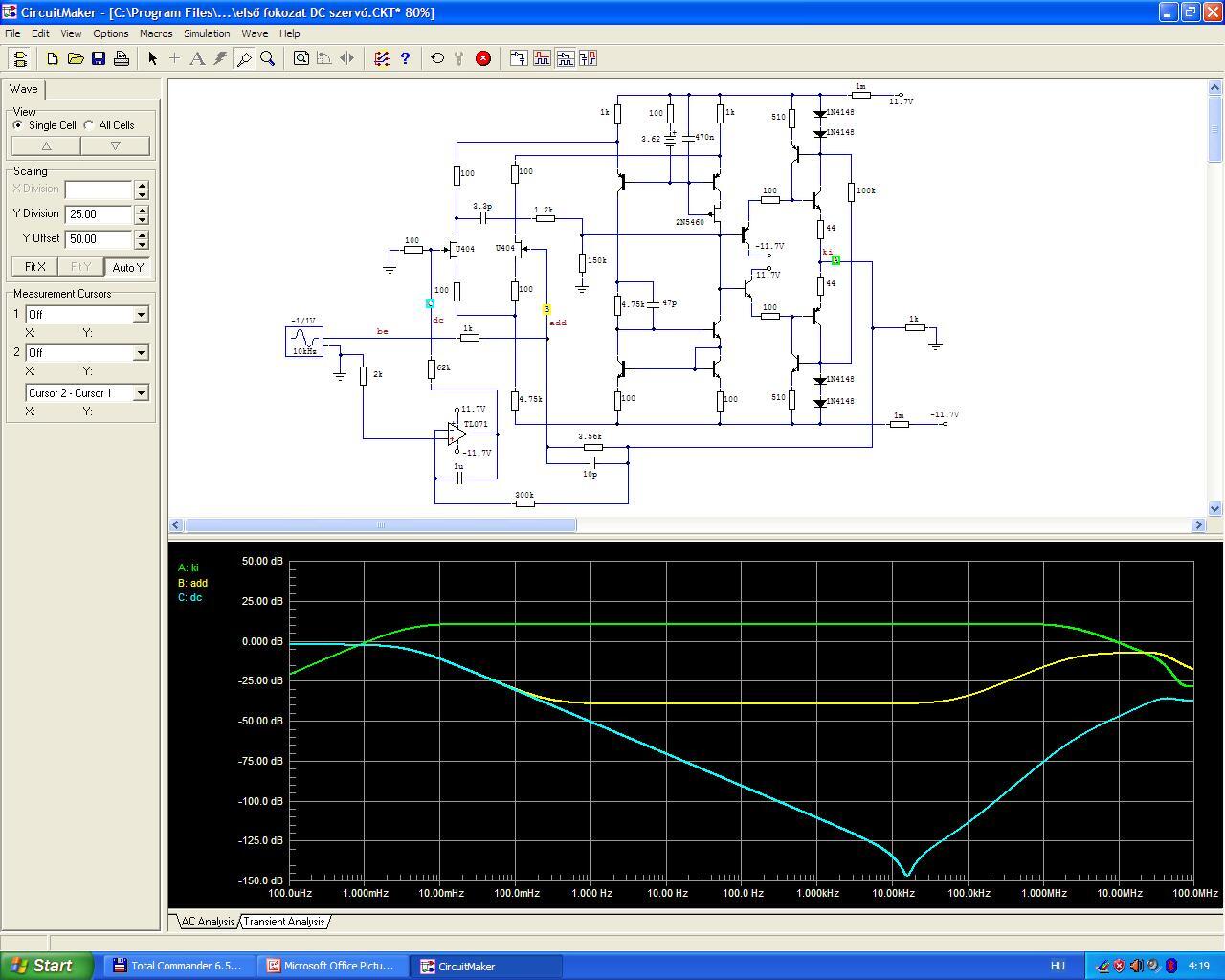
Task: Switch to the Transient Analysis tab
Action: [284, 922]
